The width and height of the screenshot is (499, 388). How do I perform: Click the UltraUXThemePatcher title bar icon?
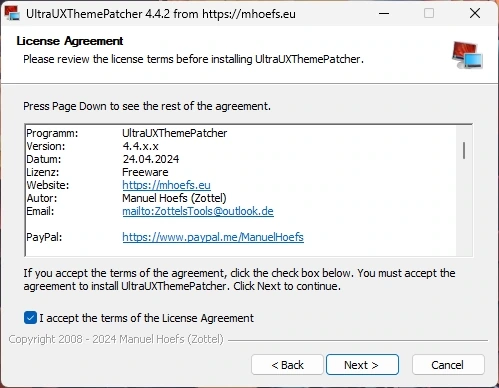click(x=12, y=13)
